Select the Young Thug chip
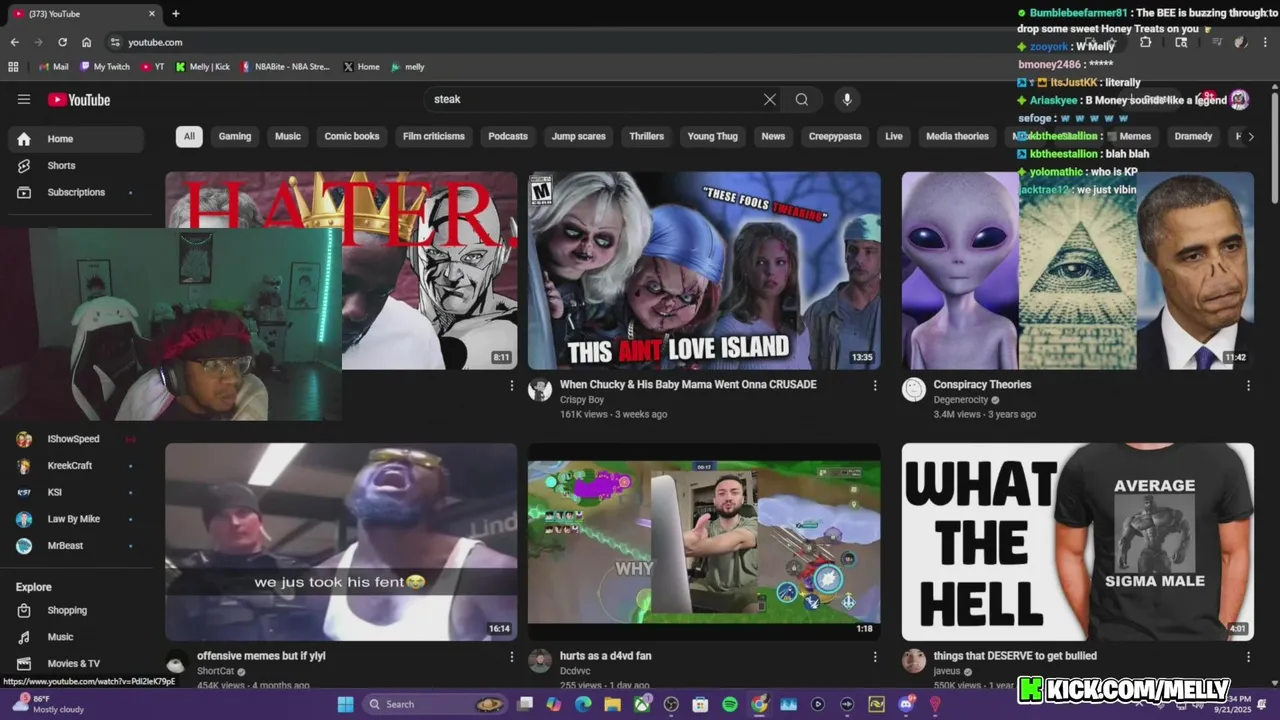The width and height of the screenshot is (1280, 720). [x=713, y=136]
